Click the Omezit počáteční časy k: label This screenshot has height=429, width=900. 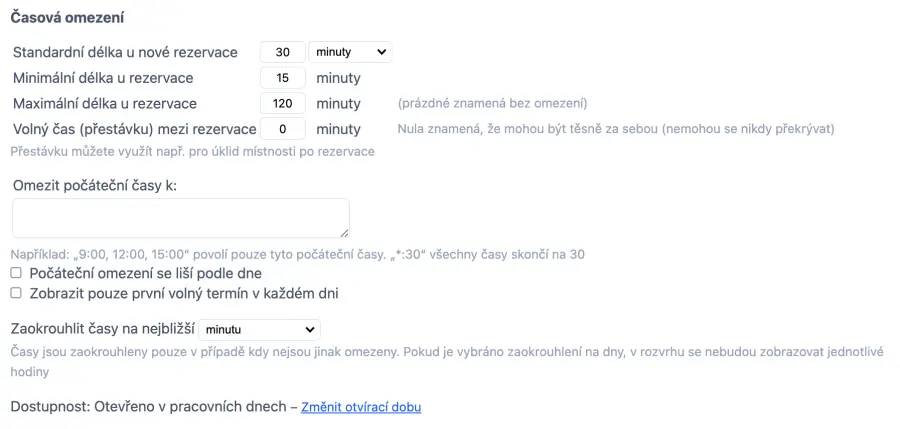95,185
